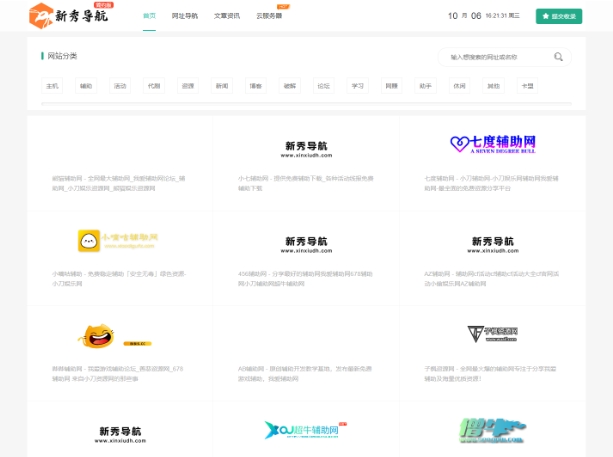Select the 代刷 category tag
This screenshot has height=457, width=613.
(x=154, y=86)
